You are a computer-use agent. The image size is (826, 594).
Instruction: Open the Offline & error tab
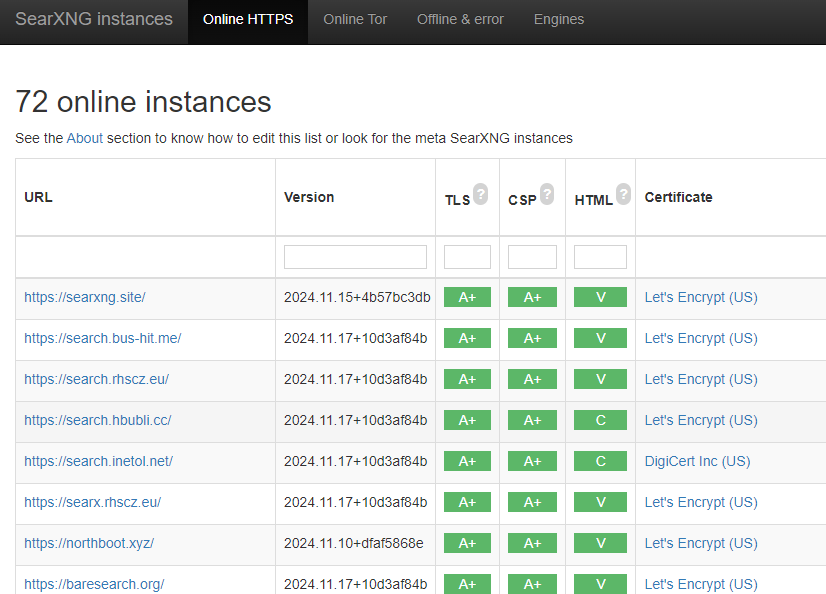click(460, 19)
